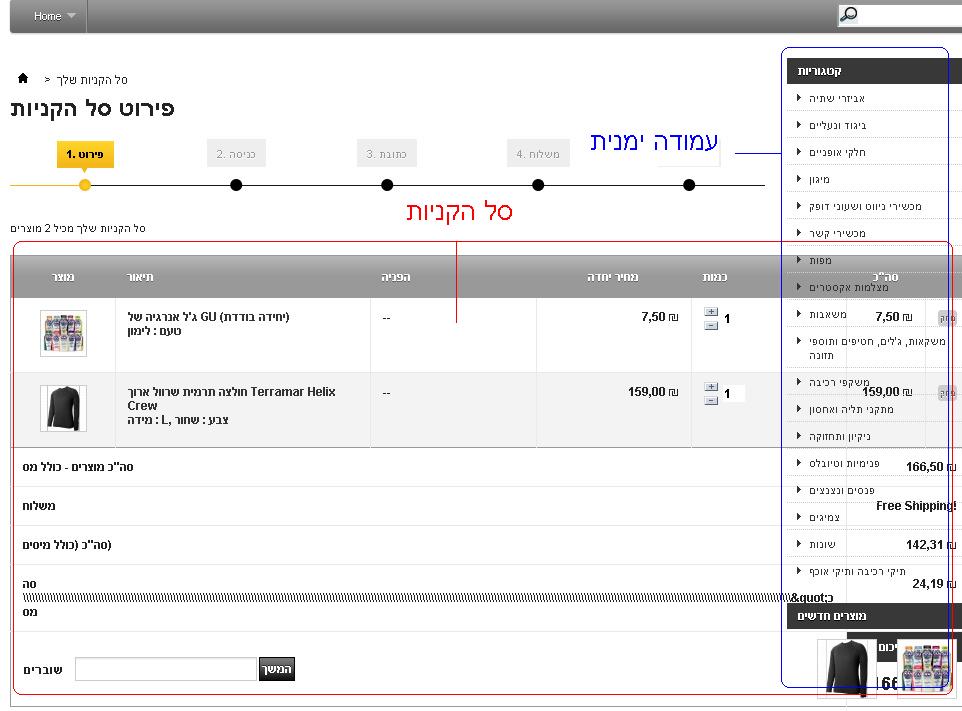Increase quantity of GU energy gel

[x=711, y=312]
